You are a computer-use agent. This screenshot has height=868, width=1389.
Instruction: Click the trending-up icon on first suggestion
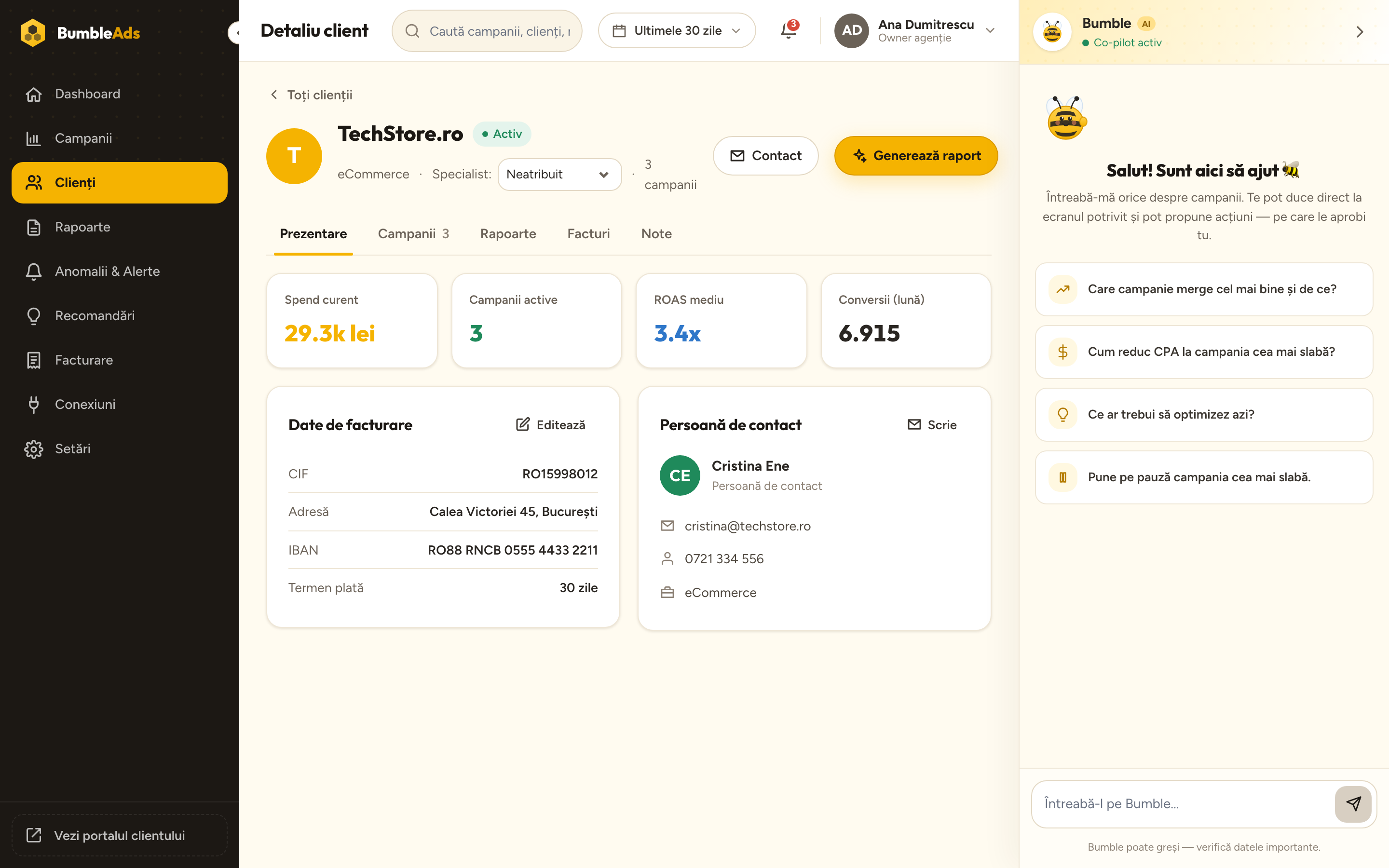(x=1062, y=289)
